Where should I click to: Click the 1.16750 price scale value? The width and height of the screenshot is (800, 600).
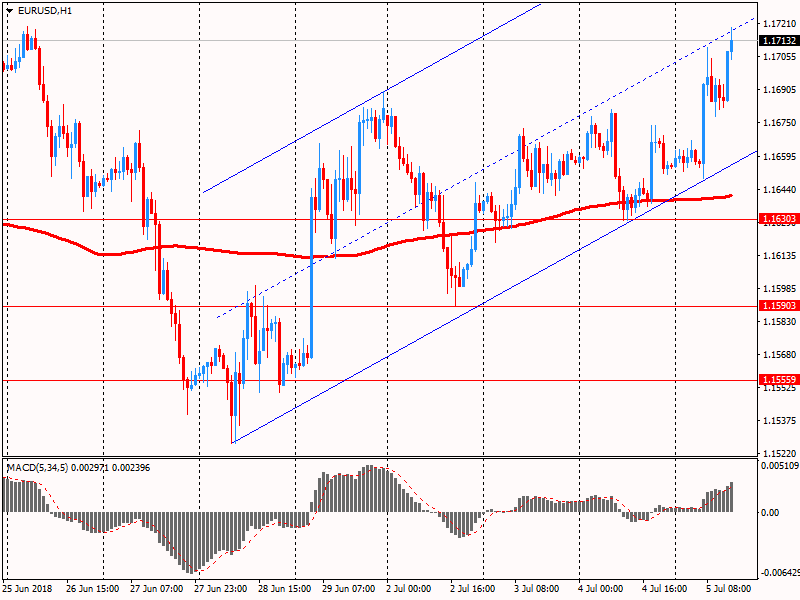pyautogui.click(x=780, y=123)
